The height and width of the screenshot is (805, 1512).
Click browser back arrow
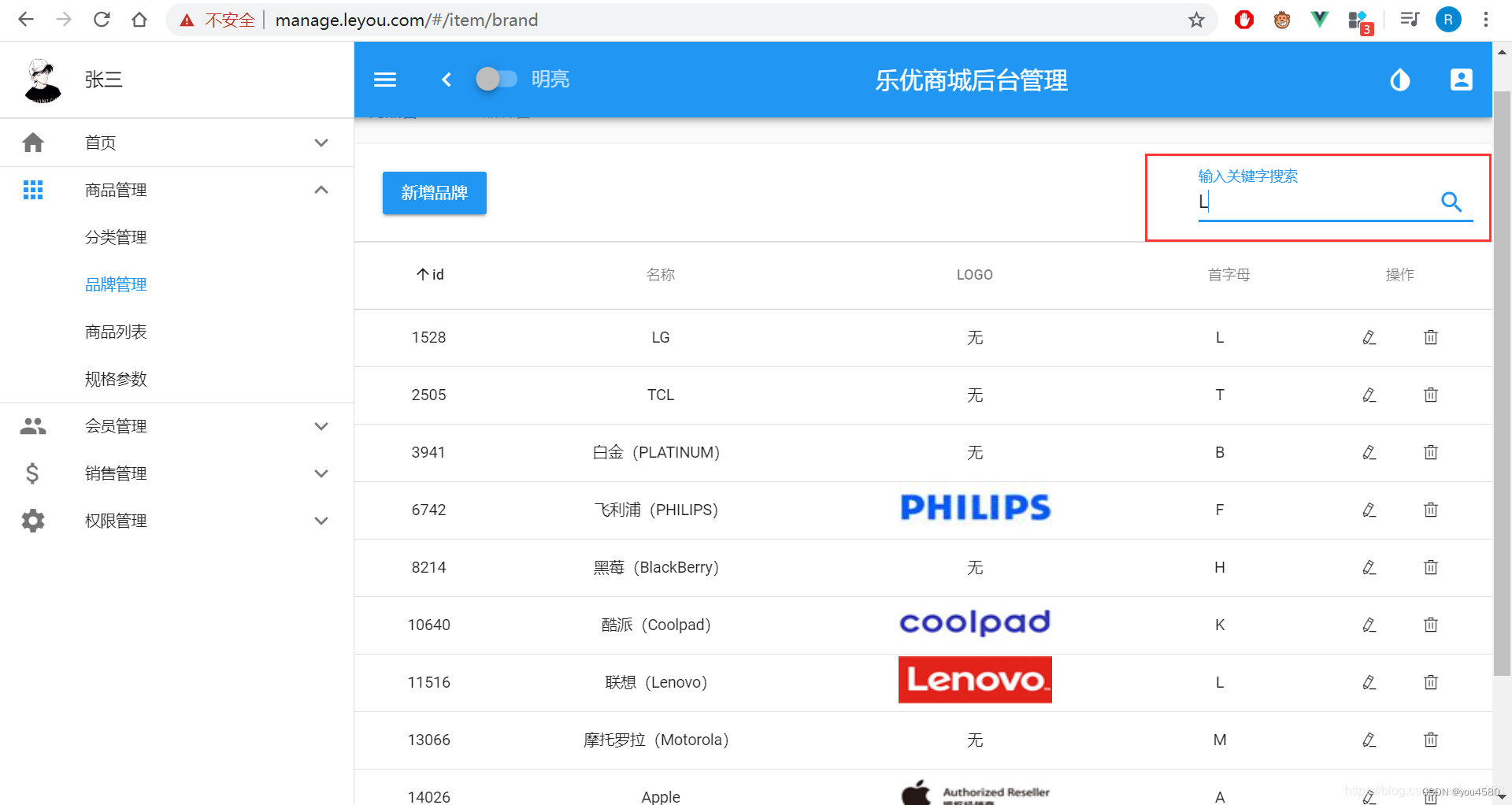click(26, 20)
